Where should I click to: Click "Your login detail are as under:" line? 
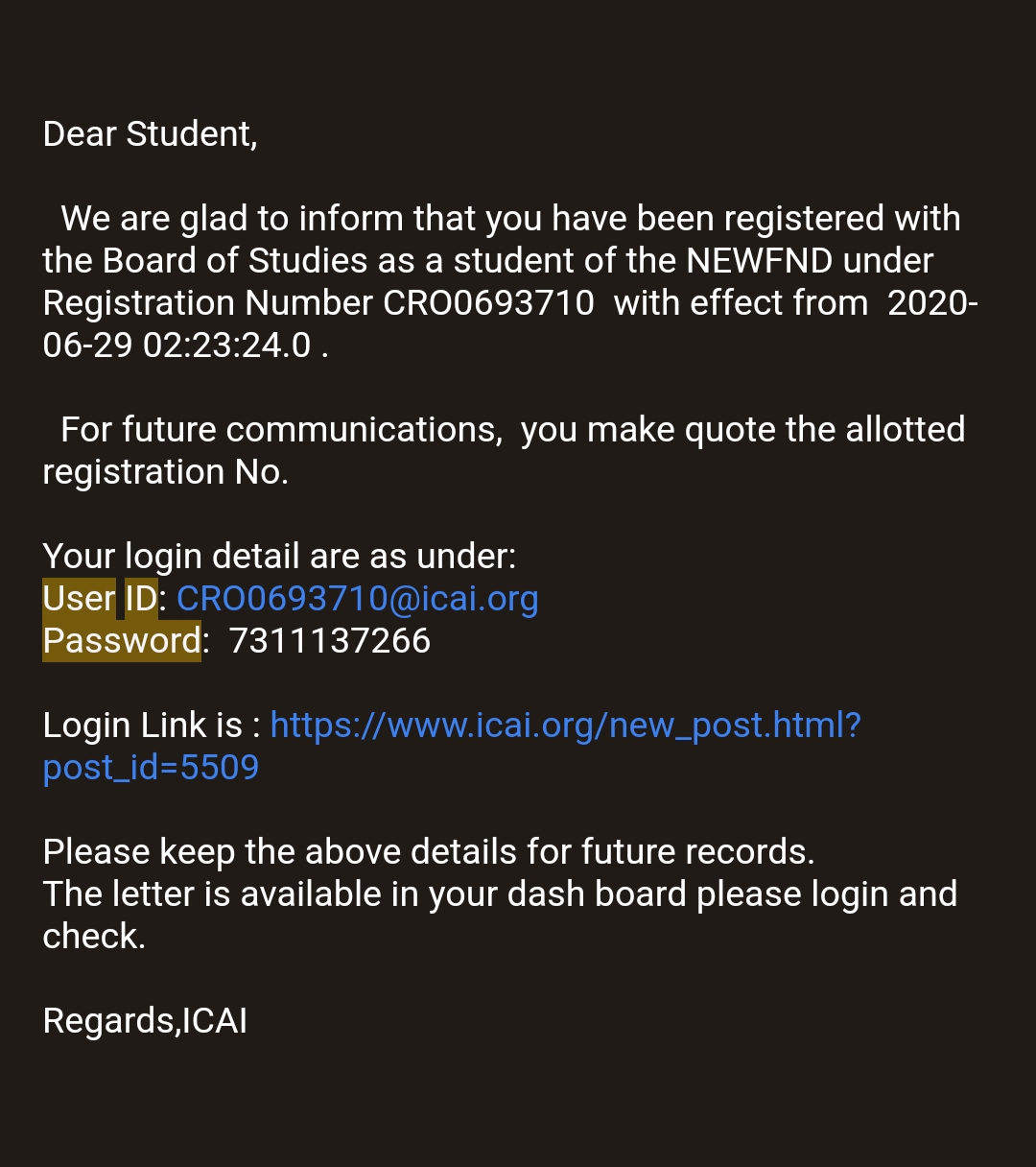pos(279,557)
